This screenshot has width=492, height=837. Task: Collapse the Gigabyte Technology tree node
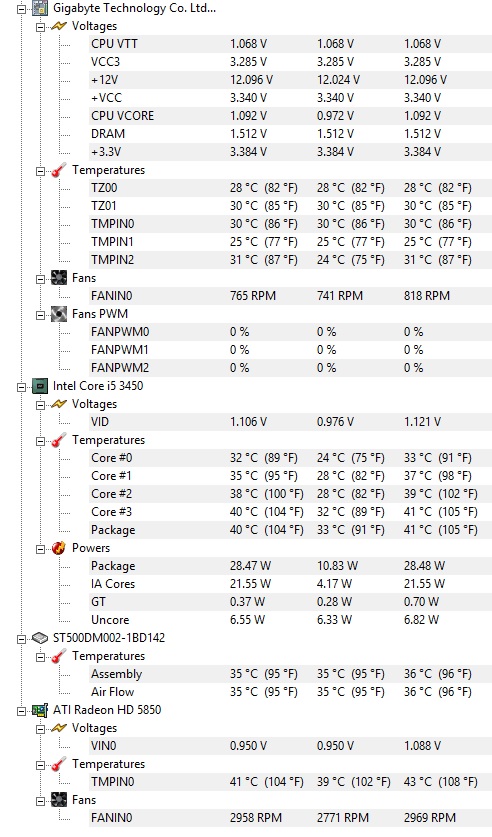point(21,9)
